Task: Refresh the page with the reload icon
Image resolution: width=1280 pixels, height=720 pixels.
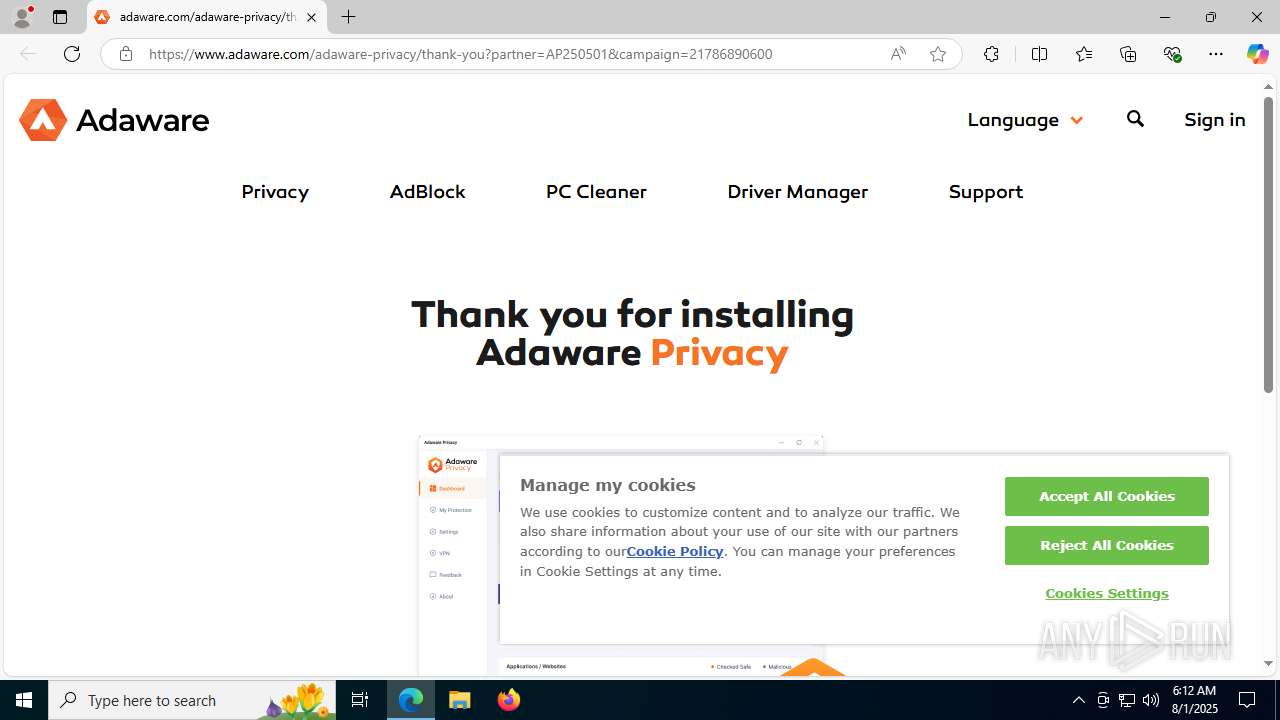Action: [72, 54]
